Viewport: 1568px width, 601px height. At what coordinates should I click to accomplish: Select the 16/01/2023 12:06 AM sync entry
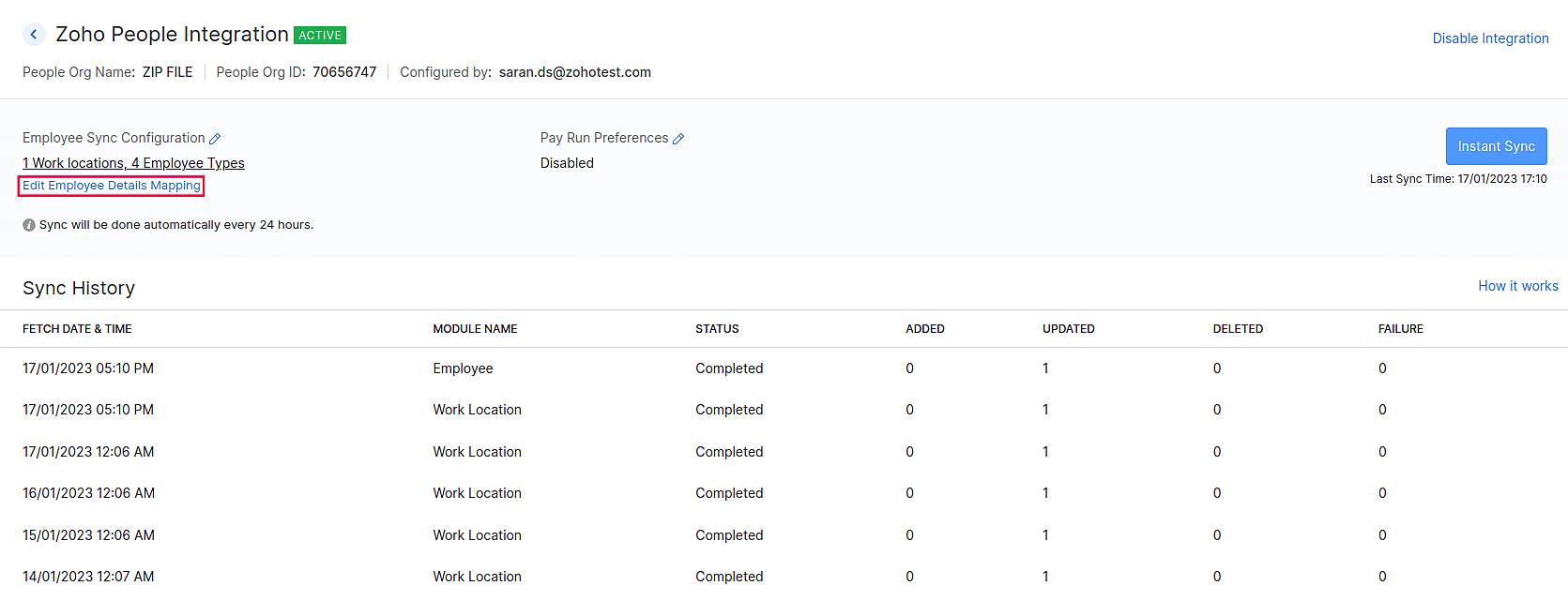[x=88, y=493]
